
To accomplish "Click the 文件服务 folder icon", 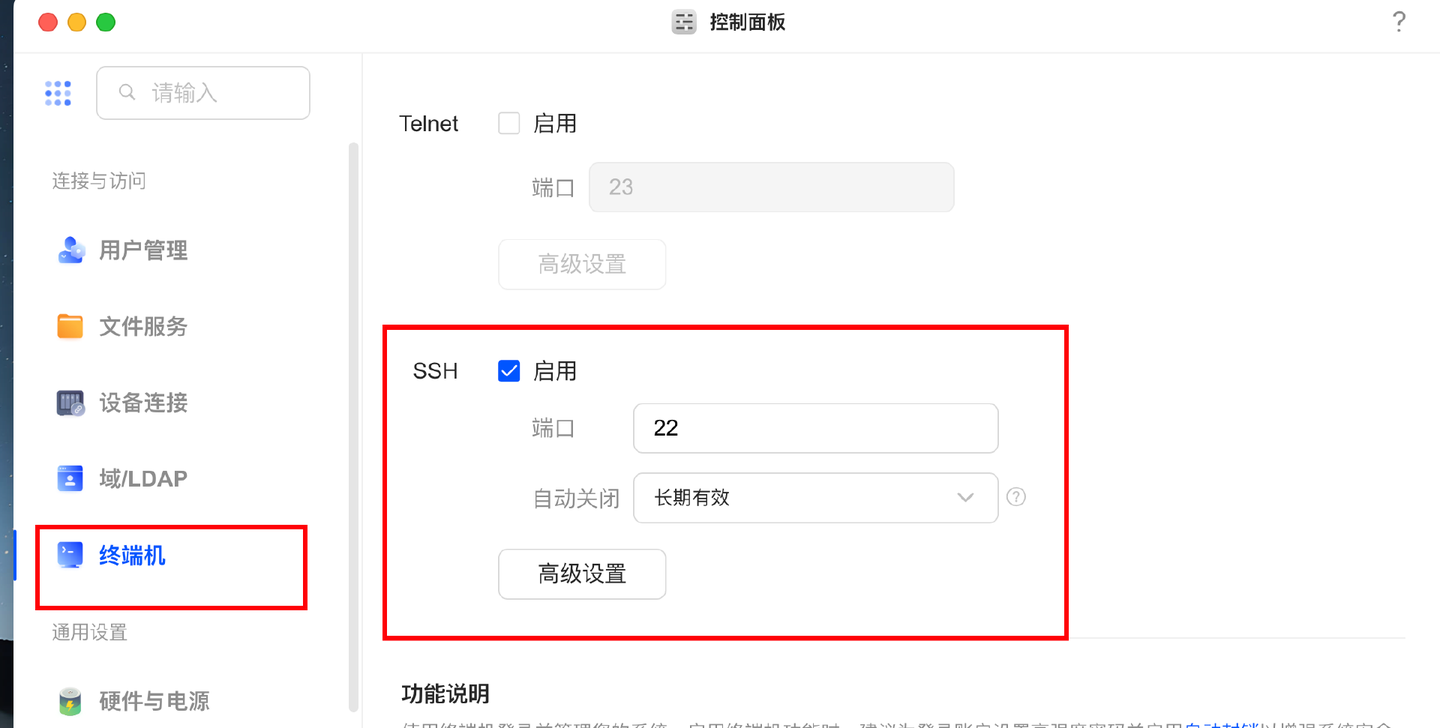I will 70,326.
